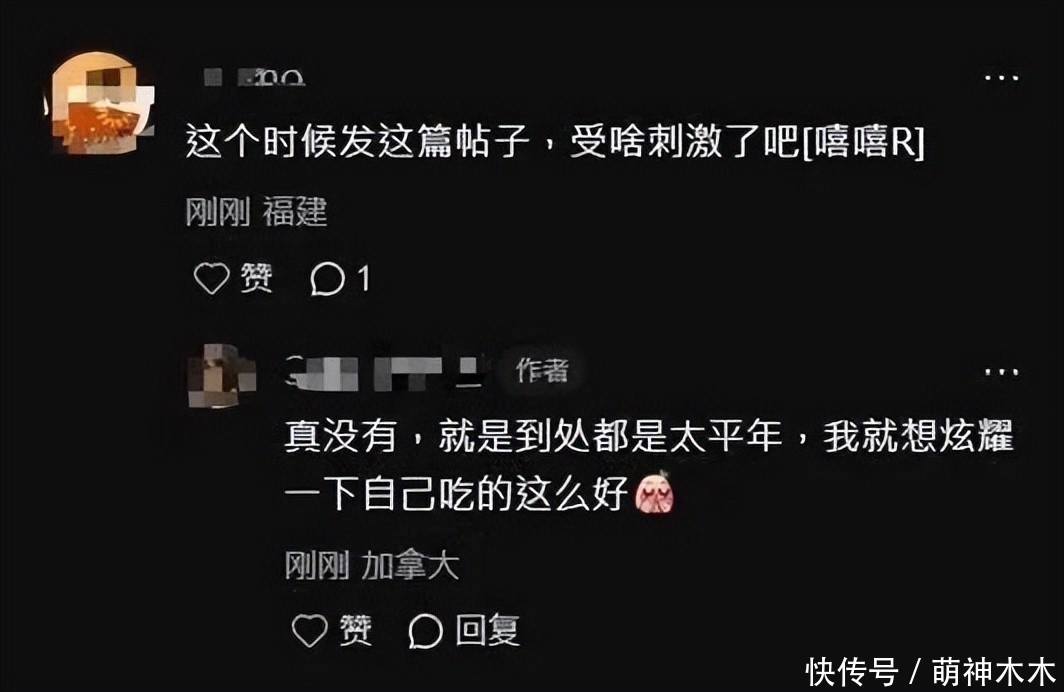Tap the 刚刚 加拿大 timestamp label

pyautogui.click(x=371, y=565)
